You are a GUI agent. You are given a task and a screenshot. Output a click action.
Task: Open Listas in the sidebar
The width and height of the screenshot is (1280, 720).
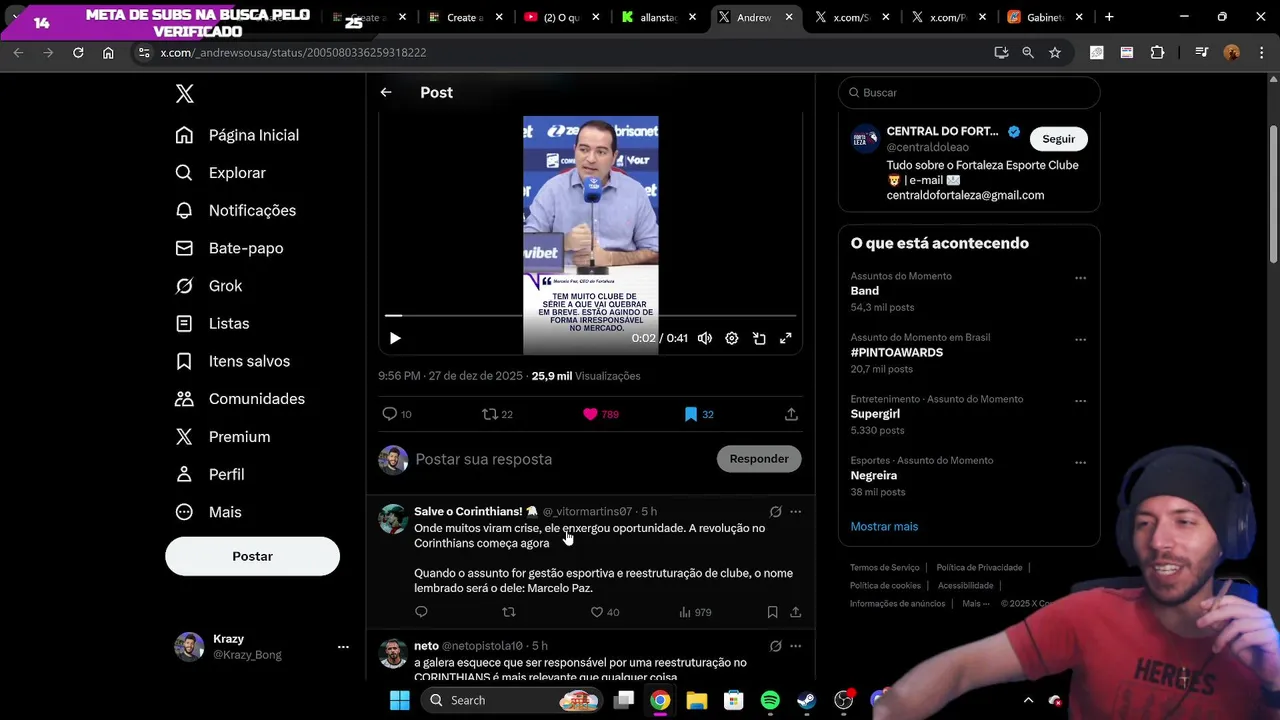click(212, 324)
